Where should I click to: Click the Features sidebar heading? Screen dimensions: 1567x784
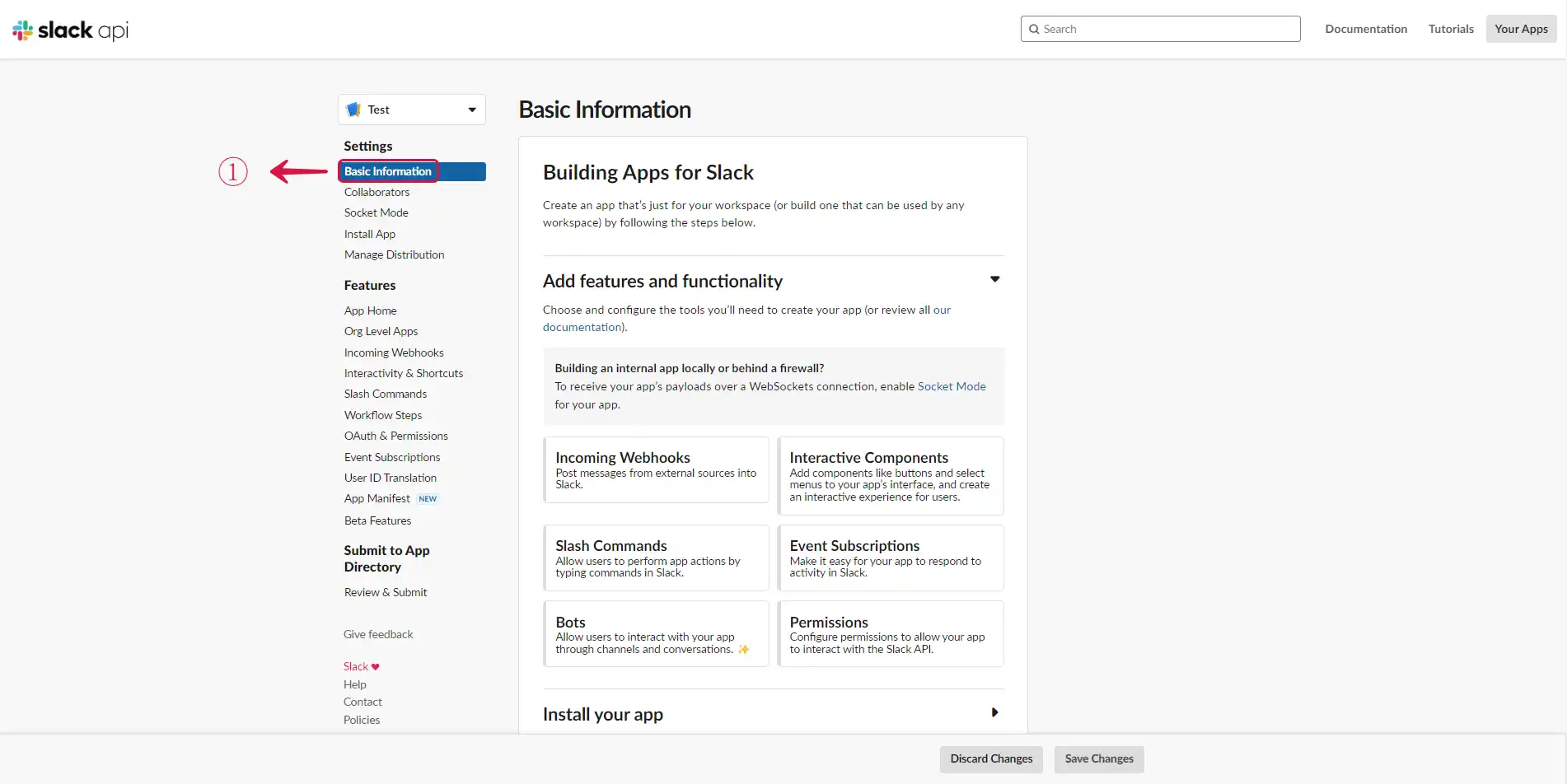(x=370, y=285)
